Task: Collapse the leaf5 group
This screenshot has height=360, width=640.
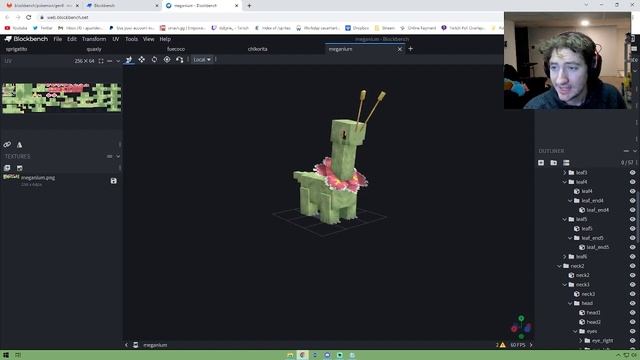Action: [x=565, y=219]
